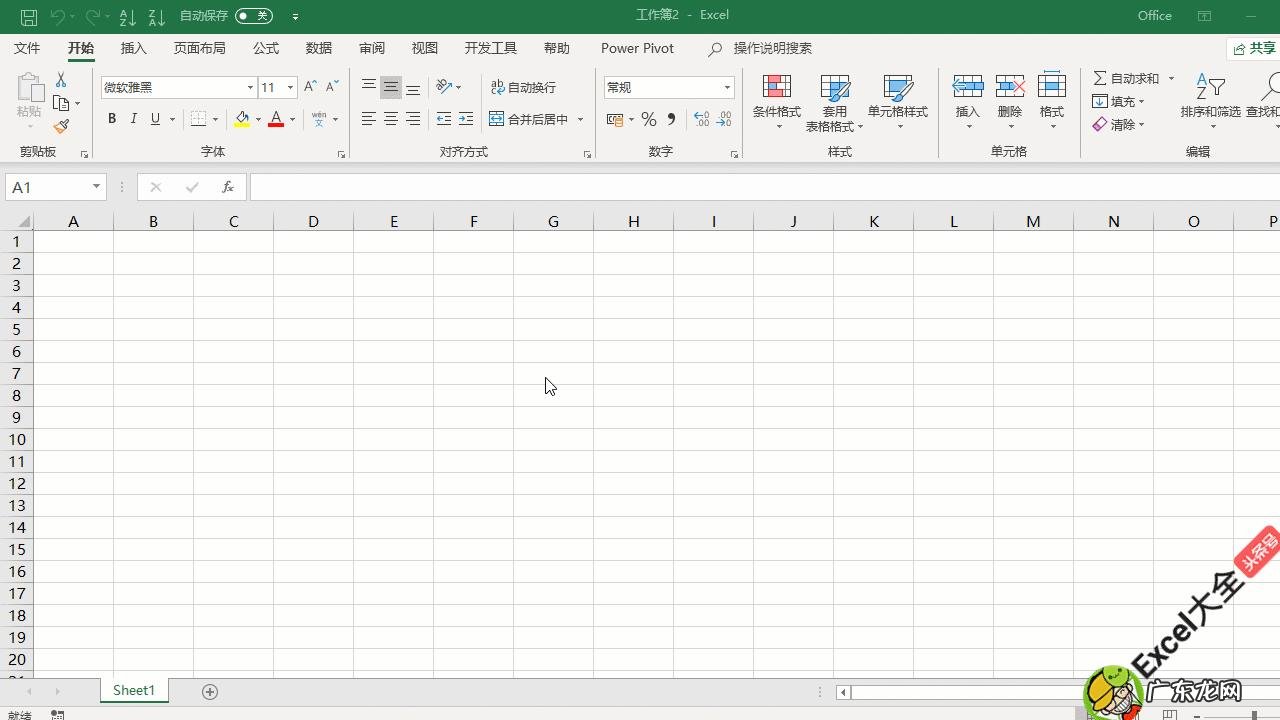Click the Cut scissors icon
The width and height of the screenshot is (1280, 720).
pyautogui.click(x=61, y=80)
